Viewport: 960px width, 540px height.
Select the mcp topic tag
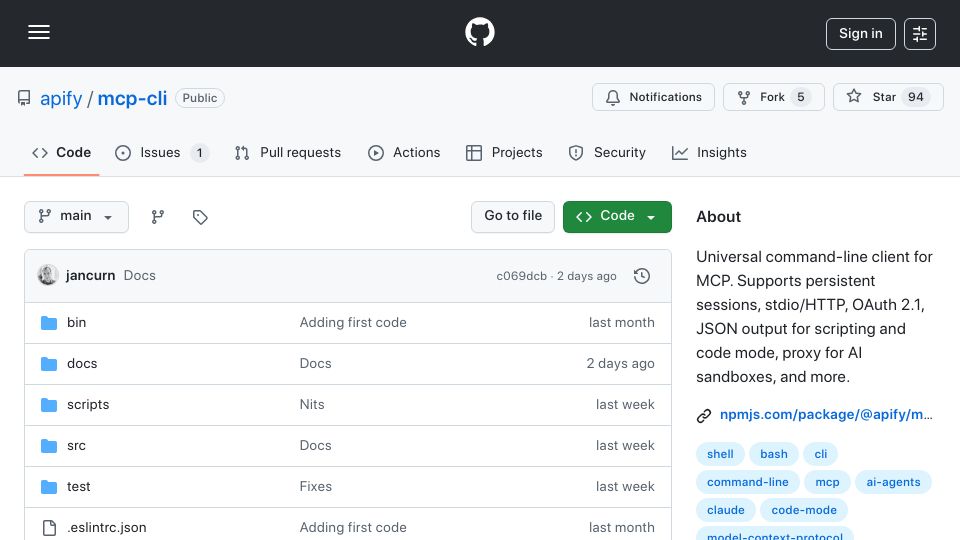827,482
